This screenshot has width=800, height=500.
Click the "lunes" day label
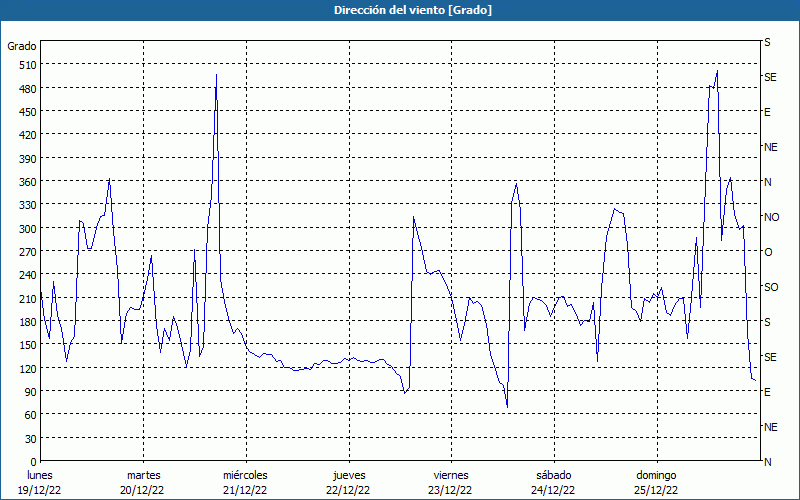pyautogui.click(x=40, y=476)
